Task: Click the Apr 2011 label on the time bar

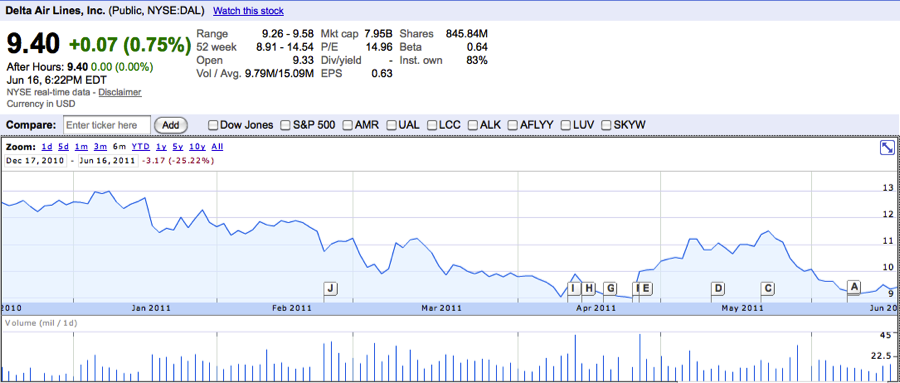Action: [596, 308]
